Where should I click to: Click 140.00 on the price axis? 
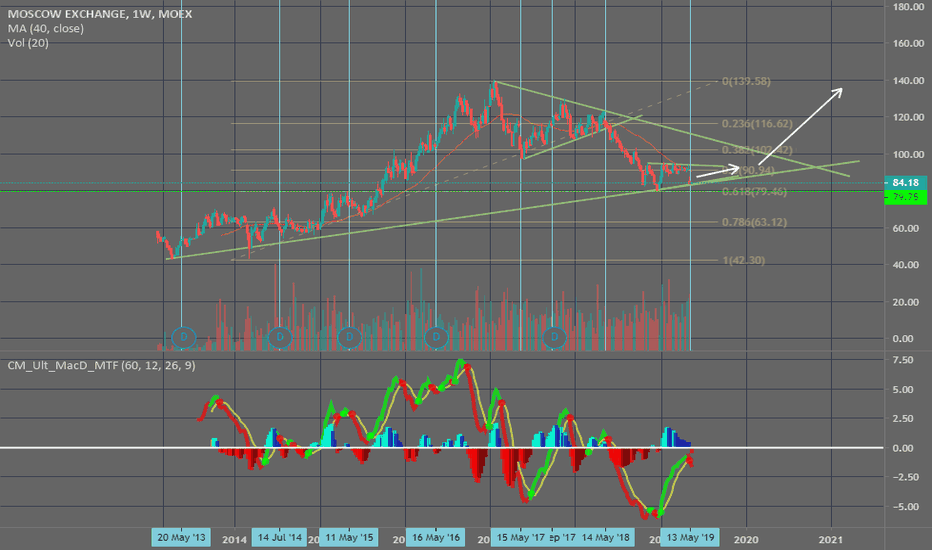[x=908, y=80]
